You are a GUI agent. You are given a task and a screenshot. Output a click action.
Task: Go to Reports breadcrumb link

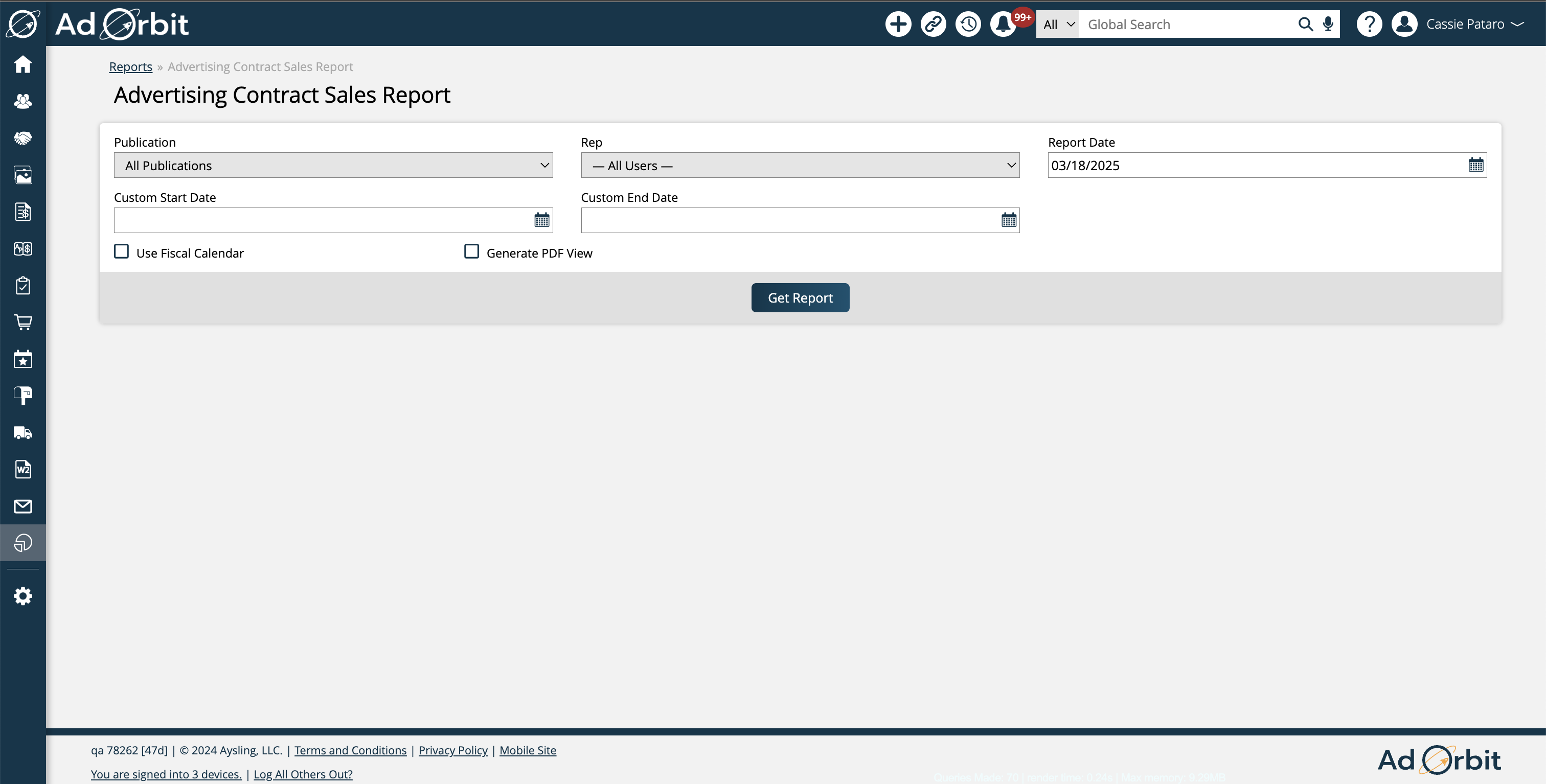coord(130,66)
